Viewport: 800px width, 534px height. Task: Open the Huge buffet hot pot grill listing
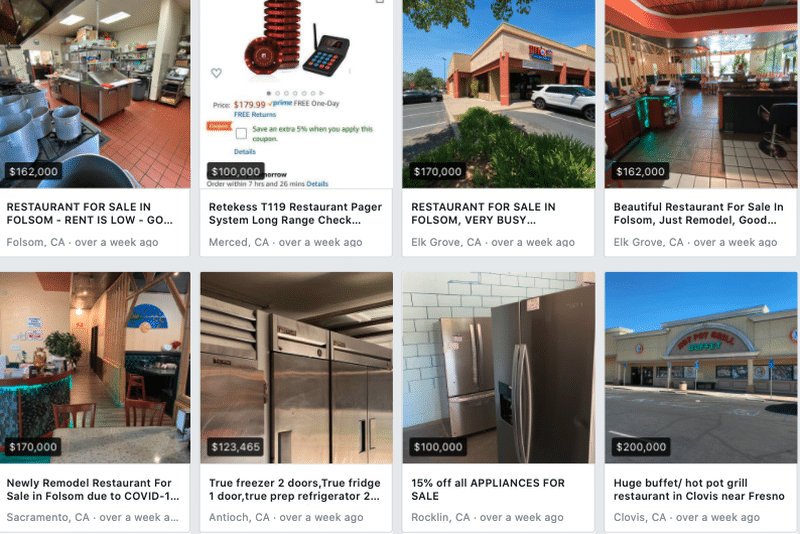(698, 489)
